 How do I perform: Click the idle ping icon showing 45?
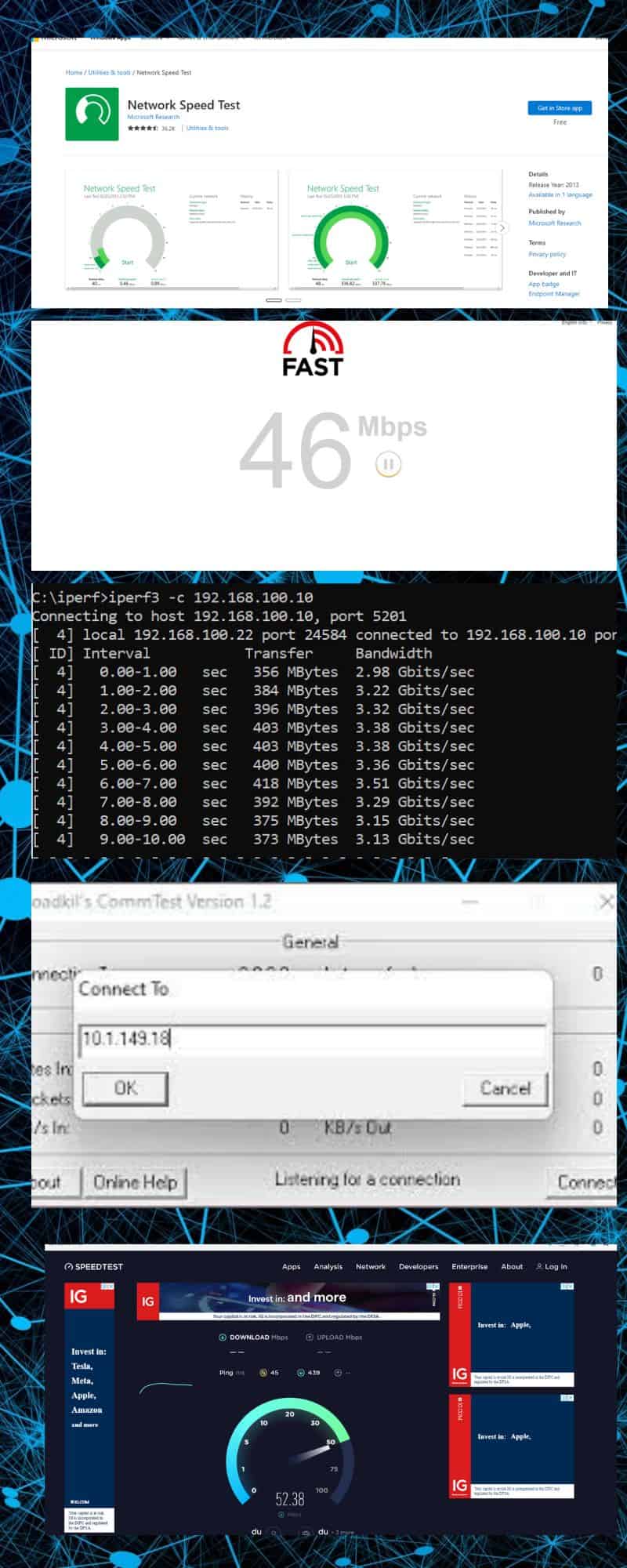click(263, 1373)
